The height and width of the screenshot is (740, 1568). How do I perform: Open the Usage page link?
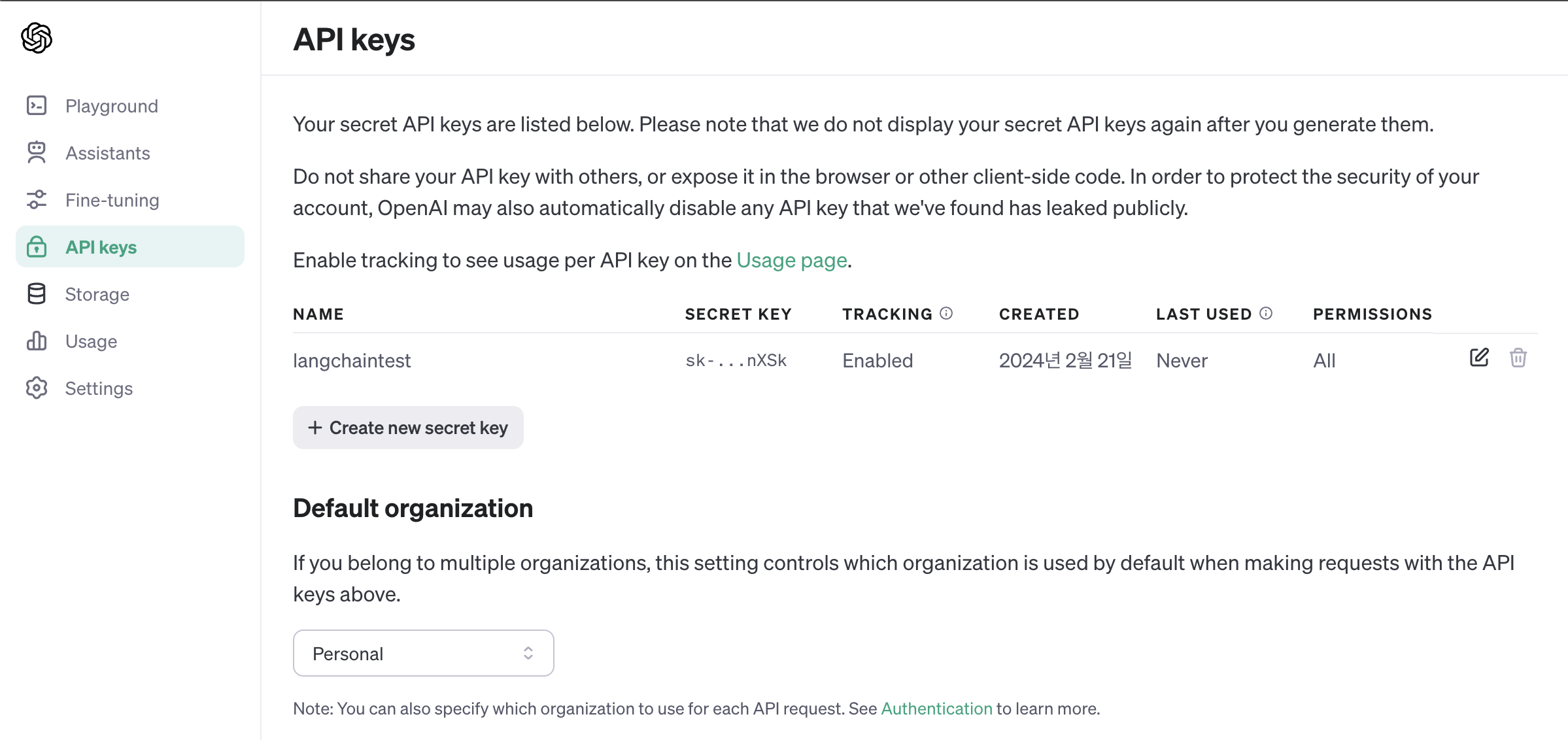click(x=792, y=260)
